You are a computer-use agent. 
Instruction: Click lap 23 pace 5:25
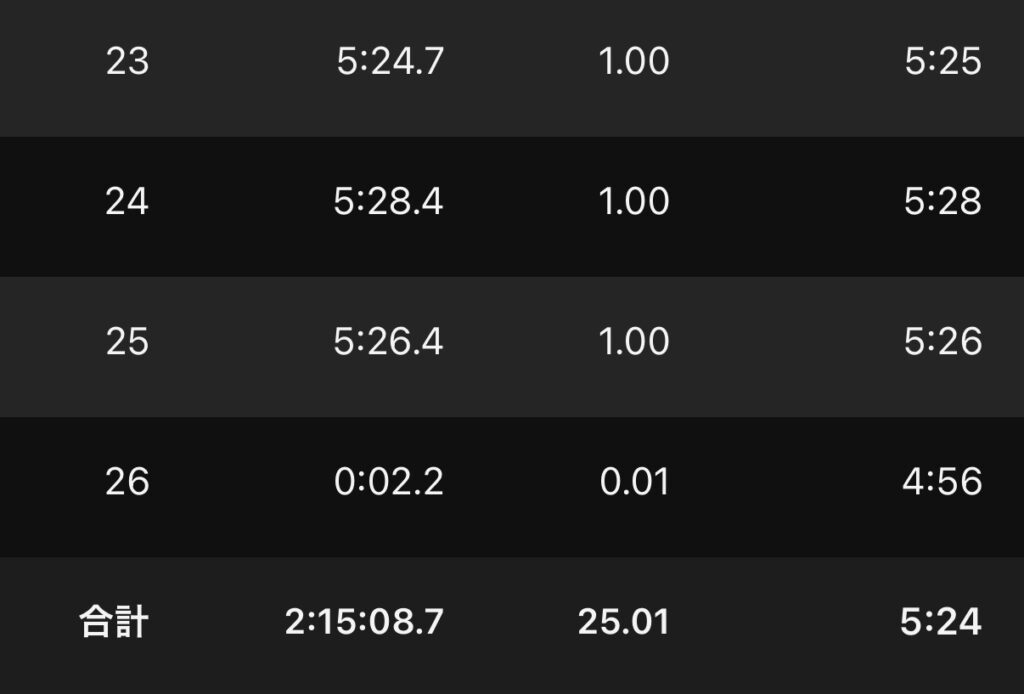[x=942, y=62]
